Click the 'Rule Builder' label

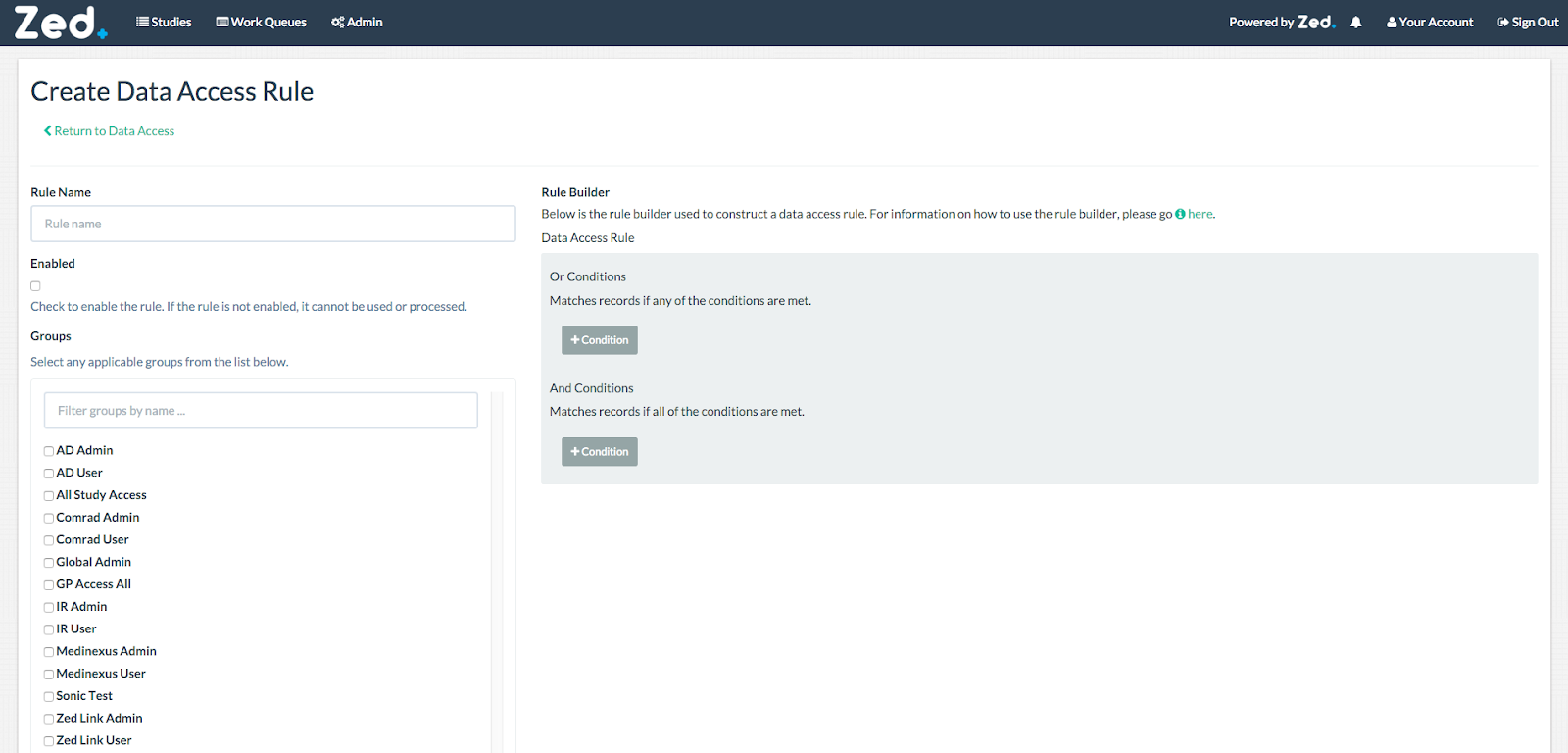click(x=575, y=192)
